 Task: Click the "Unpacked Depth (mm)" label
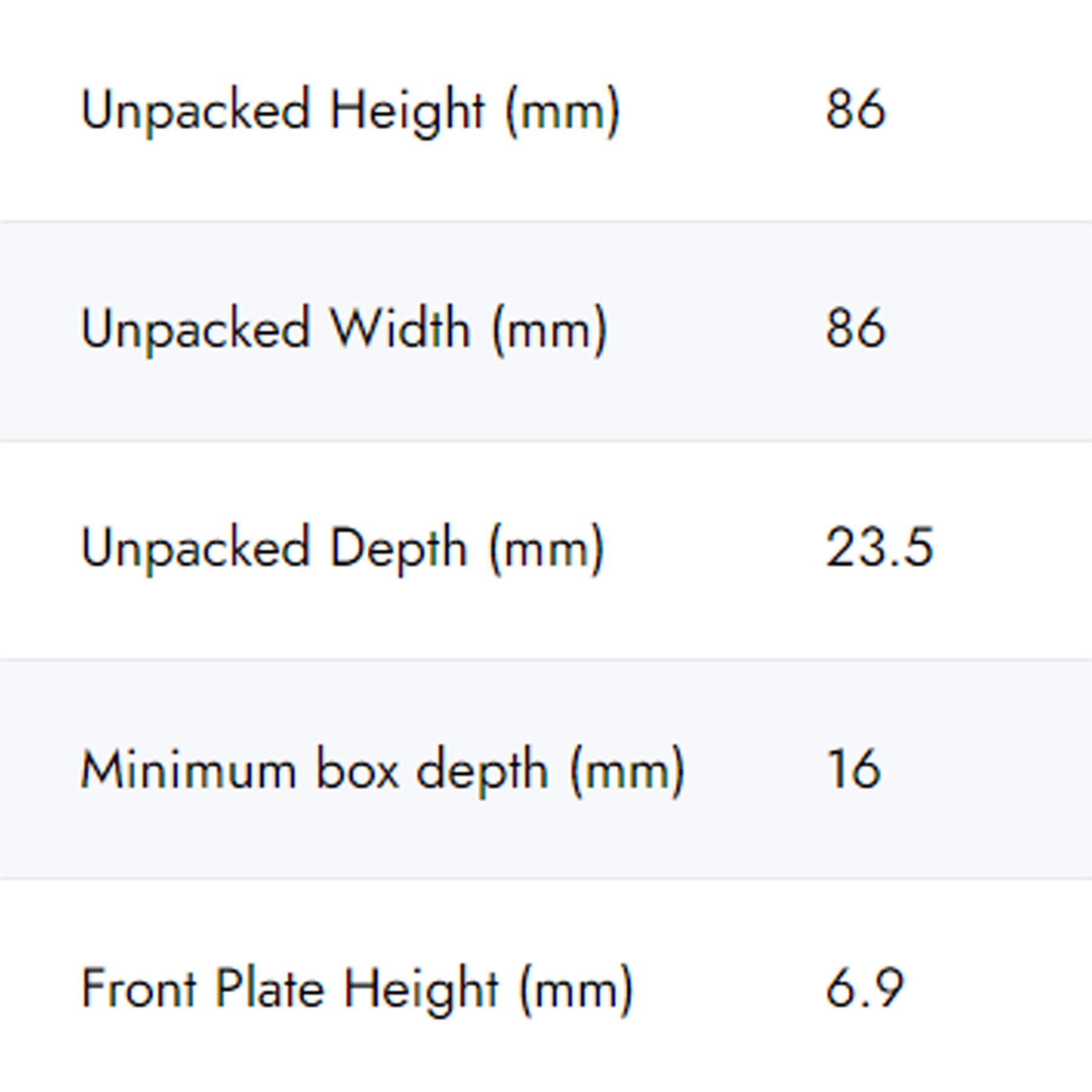point(343,549)
